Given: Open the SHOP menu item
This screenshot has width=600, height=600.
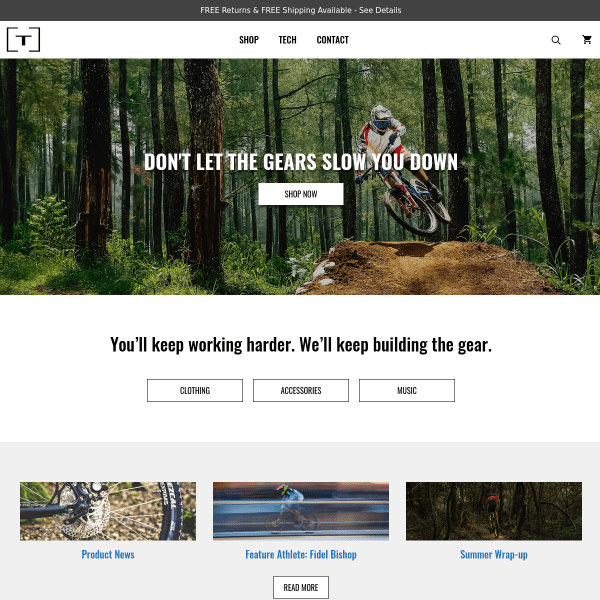Looking at the screenshot, I should [x=249, y=40].
